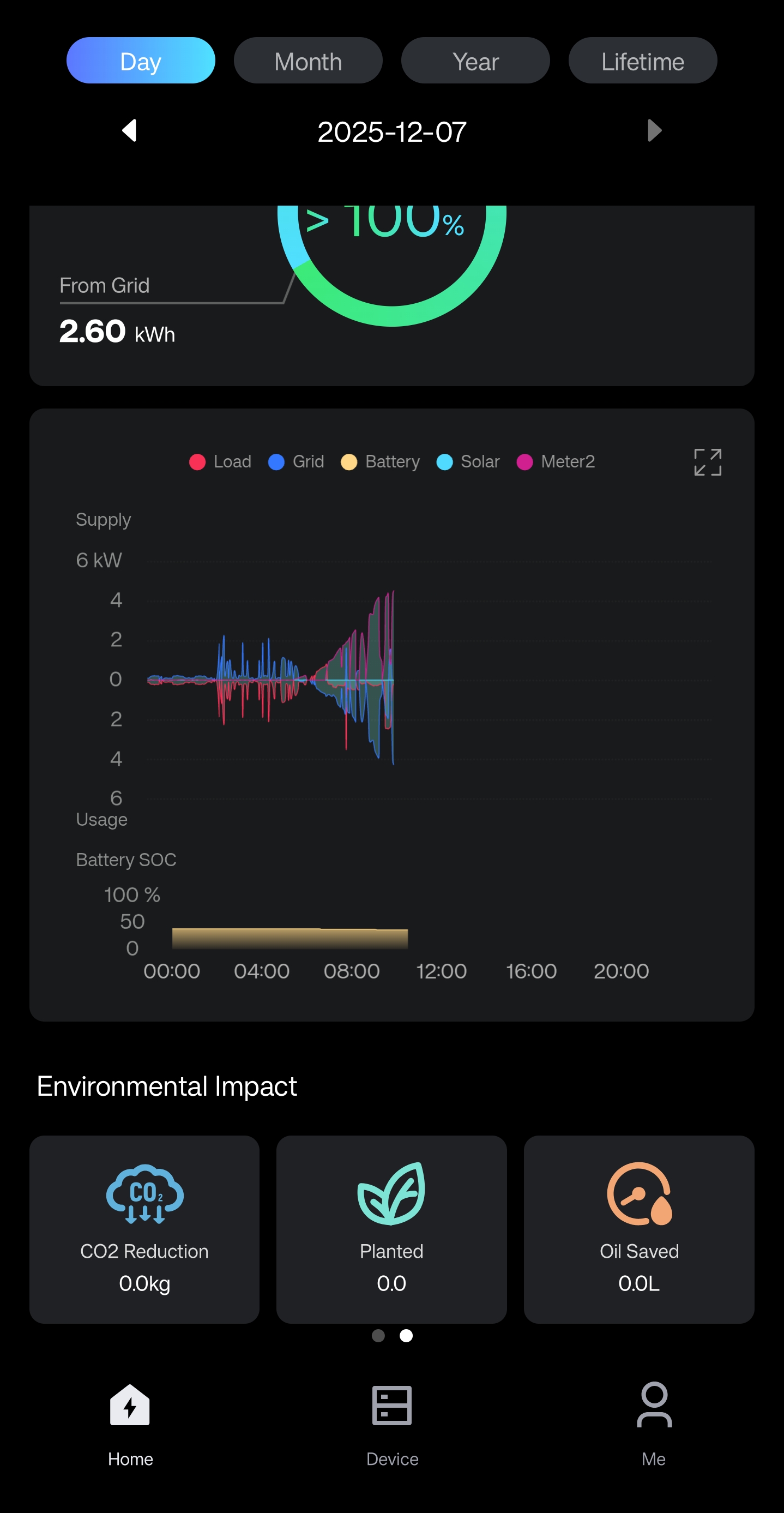Image resolution: width=784 pixels, height=1513 pixels.
Task: Toggle the Solar series in legend
Action: (469, 461)
